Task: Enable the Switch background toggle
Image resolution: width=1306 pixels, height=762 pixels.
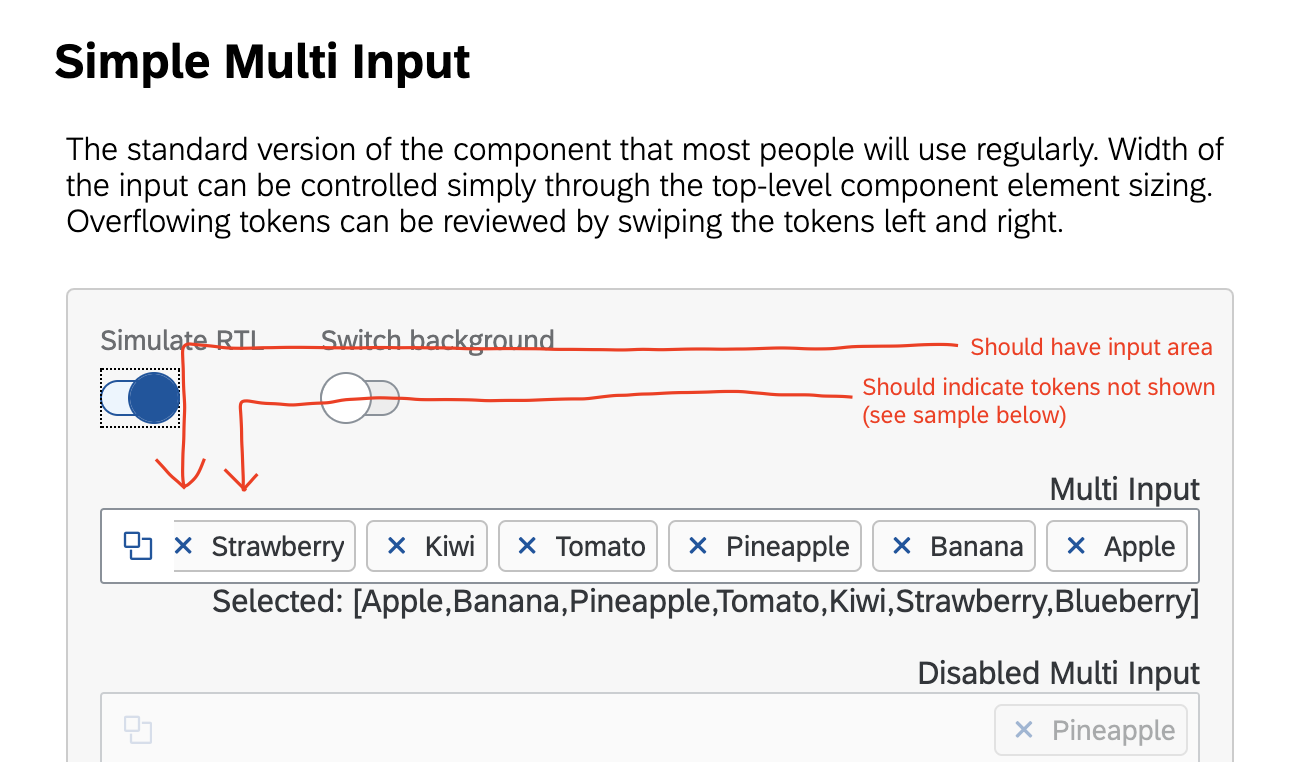Action: tap(360, 397)
